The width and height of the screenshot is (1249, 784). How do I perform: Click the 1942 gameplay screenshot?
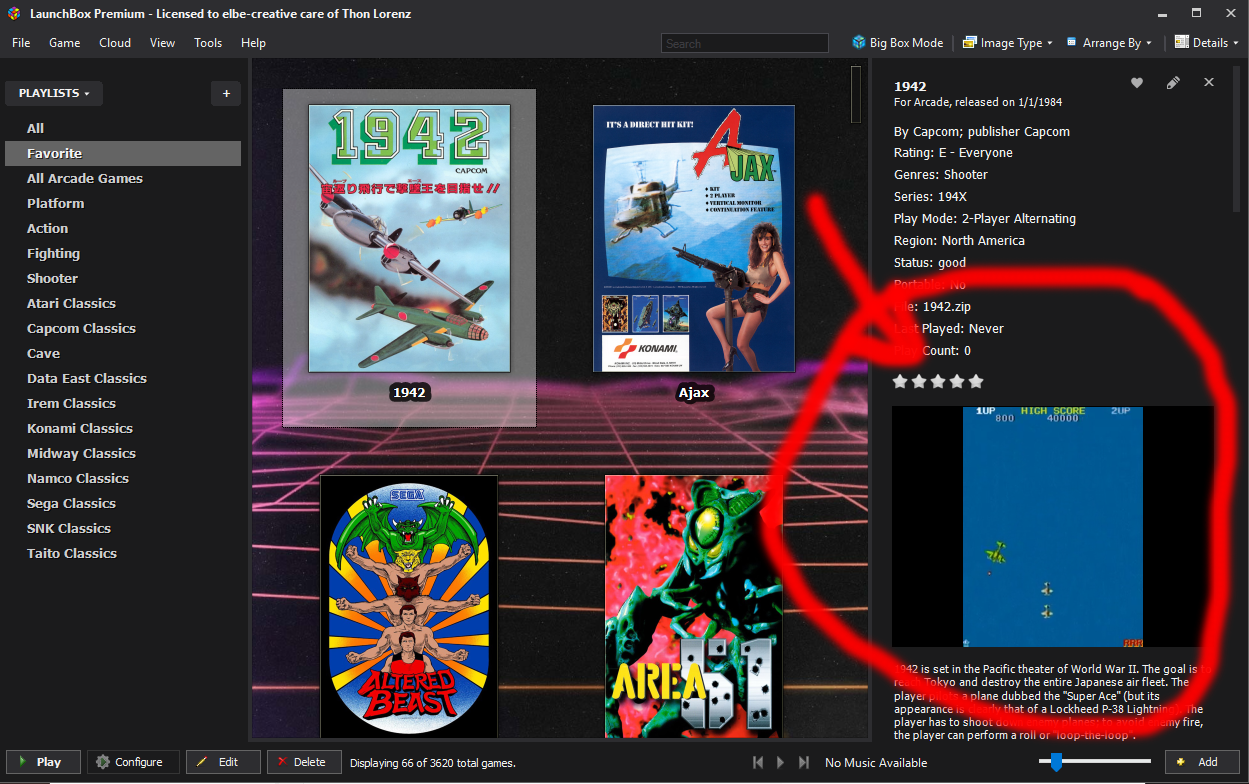click(1053, 527)
